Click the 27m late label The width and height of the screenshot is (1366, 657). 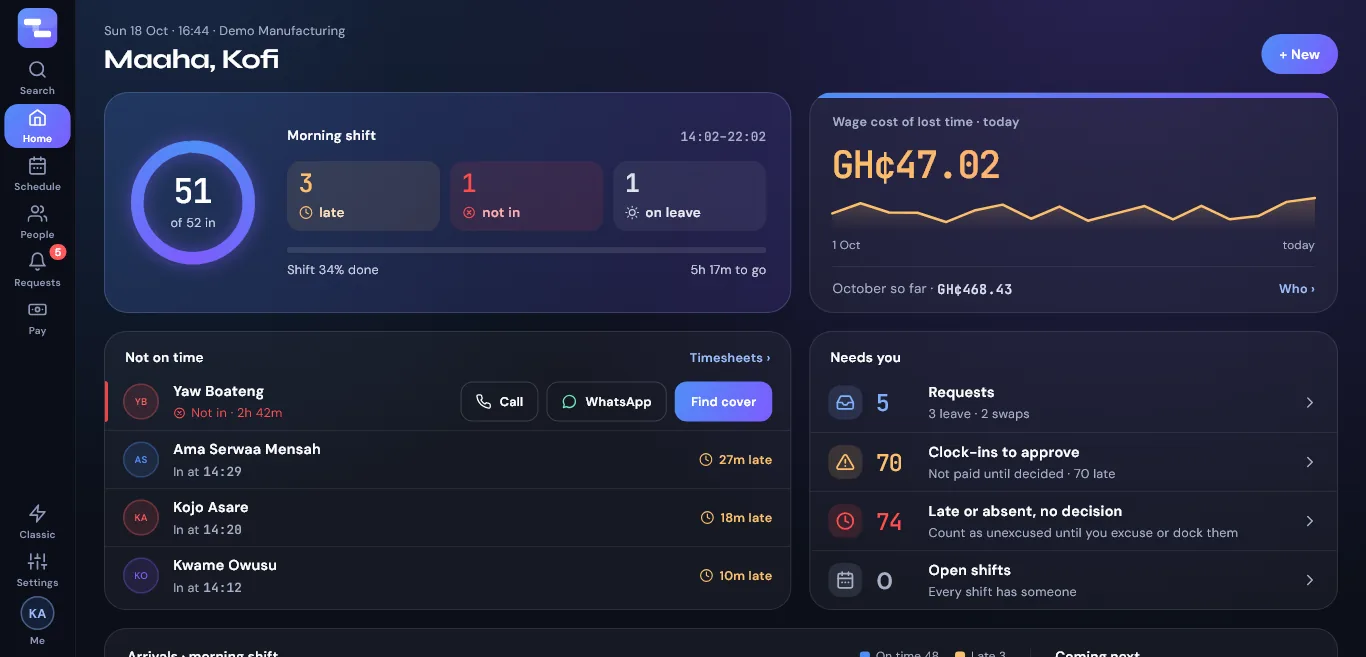(x=736, y=460)
